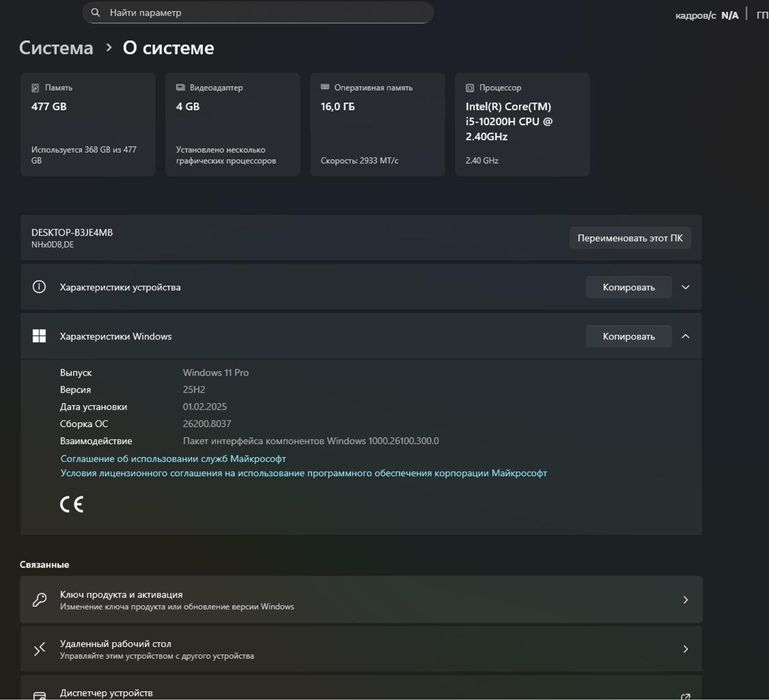The width and height of the screenshot is (769, 700).
Task: Click the 'Связанные' section heading
Action: pos(44,565)
